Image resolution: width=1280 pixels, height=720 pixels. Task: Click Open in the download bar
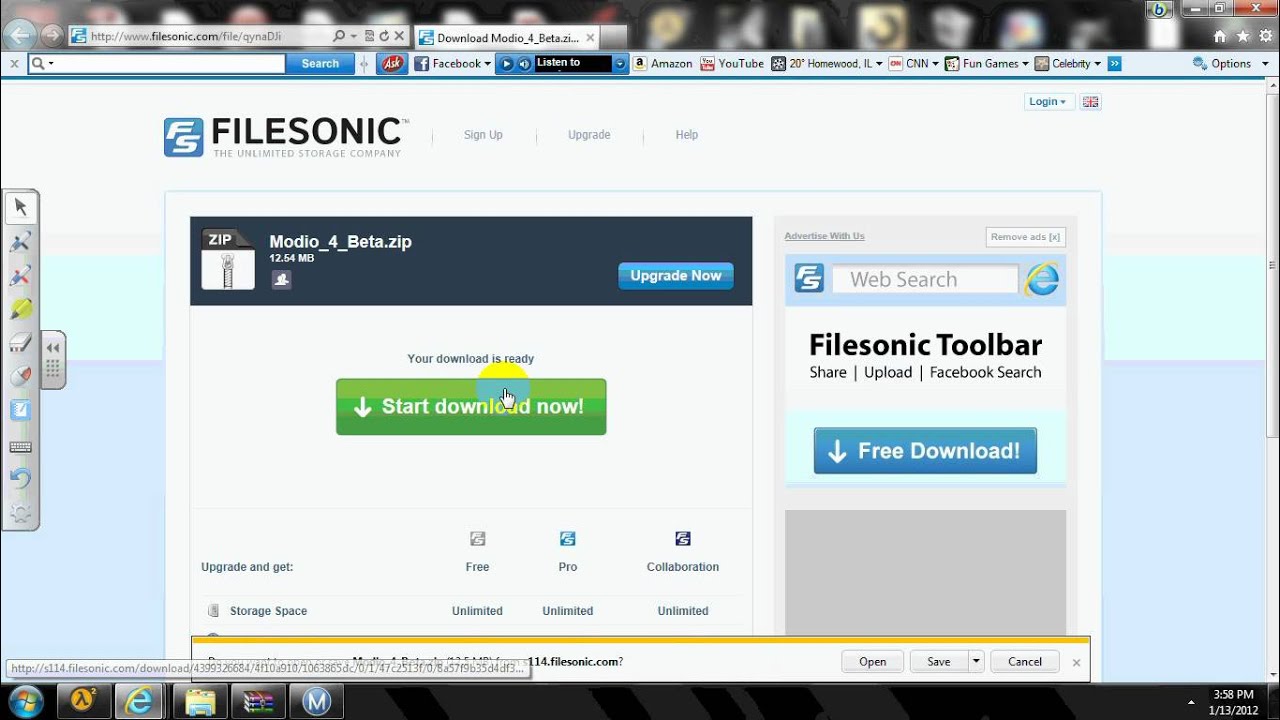pyautogui.click(x=873, y=661)
